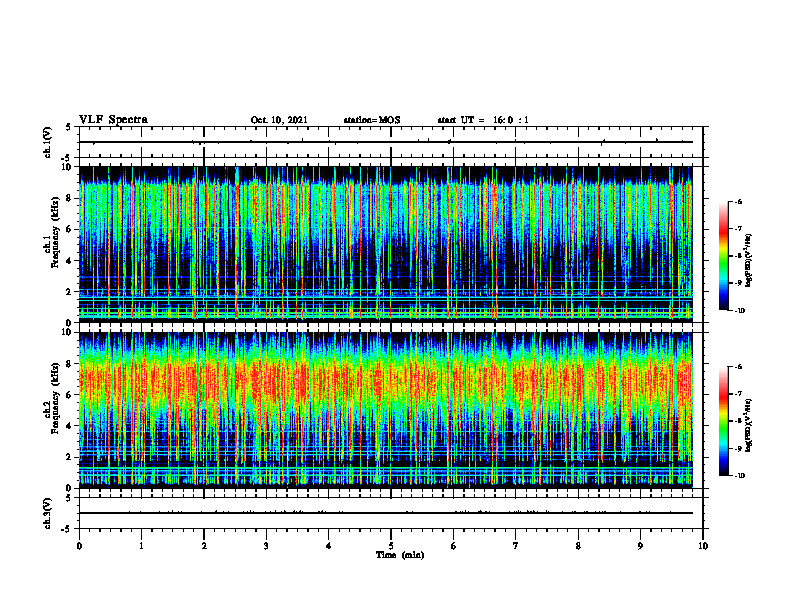This screenshot has width=792, height=612.
Task: Click time axis tick label "0"
Action: (x=79, y=546)
